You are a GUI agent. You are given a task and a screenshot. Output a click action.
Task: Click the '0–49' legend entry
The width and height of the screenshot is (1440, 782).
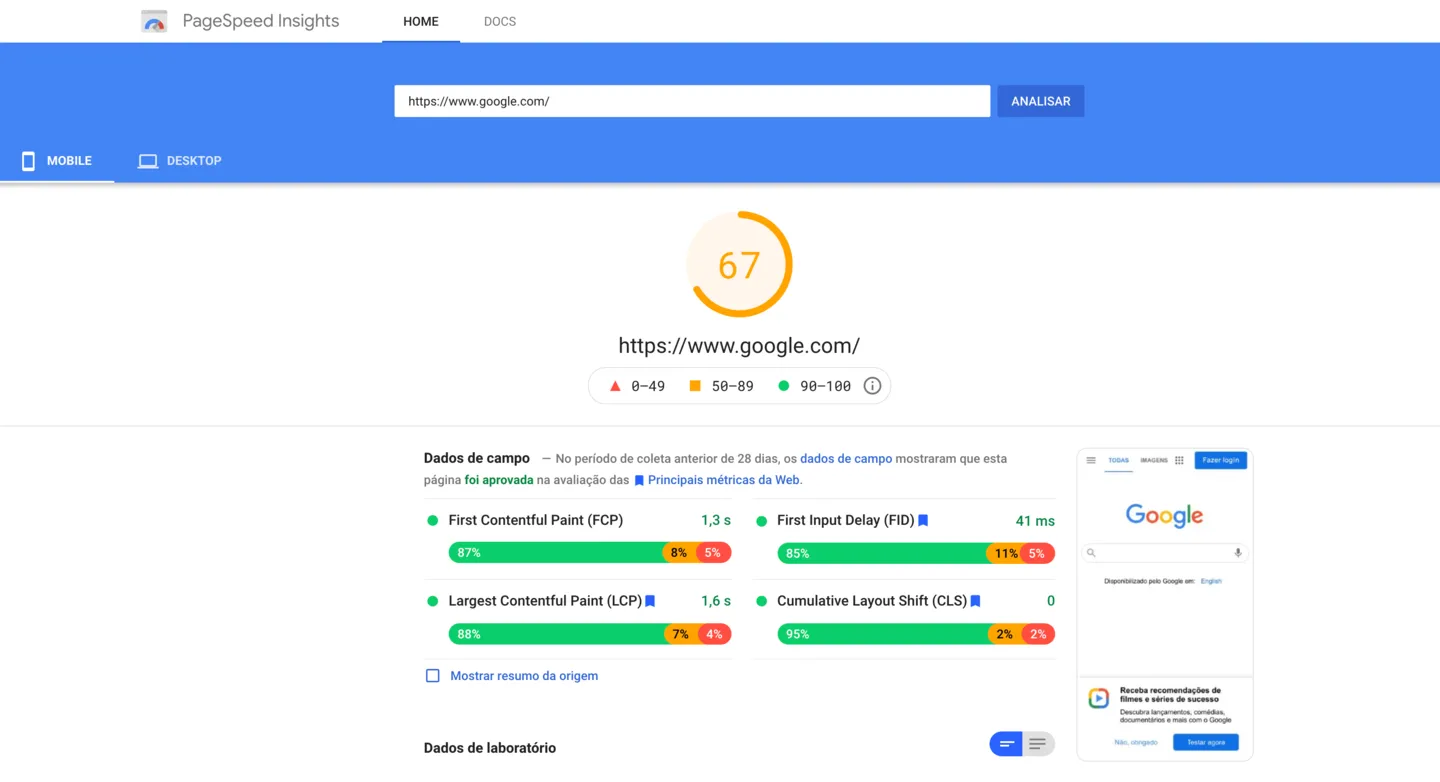click(x=637, y=386)
